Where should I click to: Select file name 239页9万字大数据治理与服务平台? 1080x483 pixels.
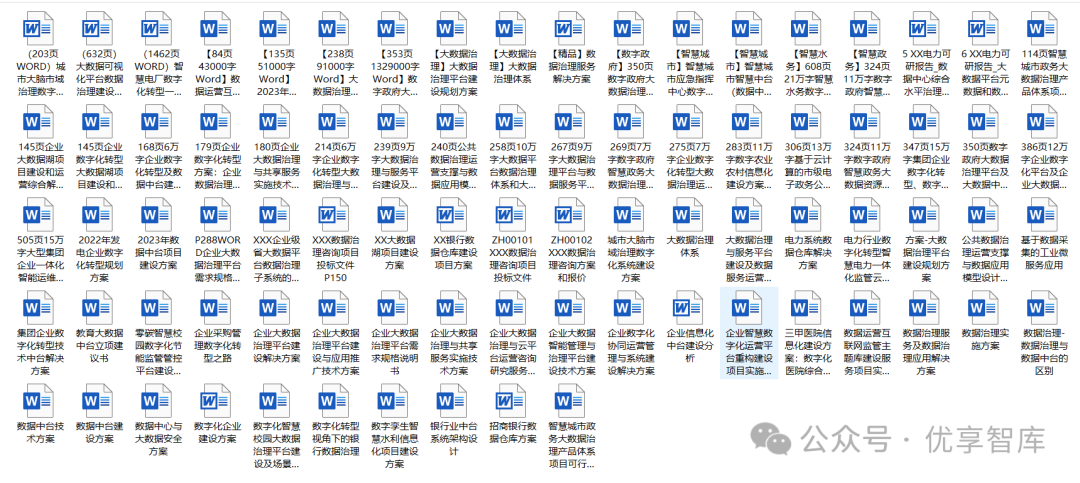coord(393,166)
